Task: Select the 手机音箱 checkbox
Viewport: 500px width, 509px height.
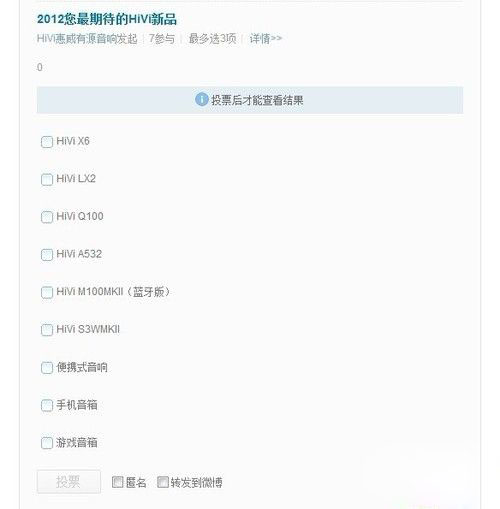Action: point(47,406)
